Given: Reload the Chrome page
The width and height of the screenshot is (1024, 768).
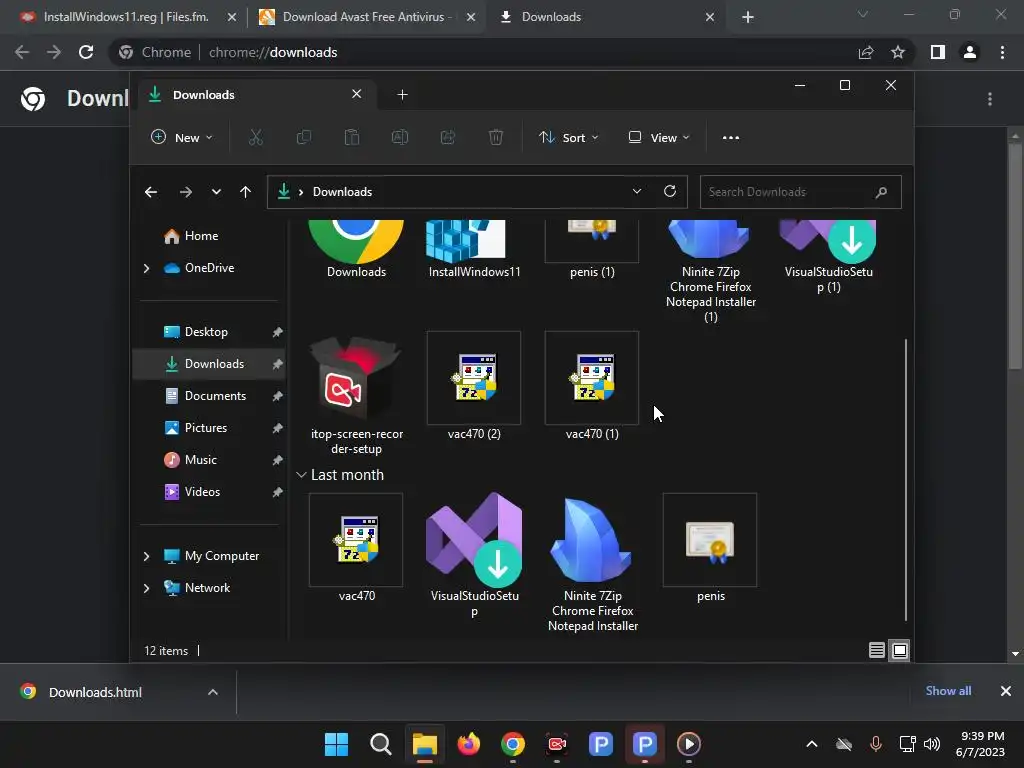Looking at the screenshot, I should click(x=86, y=52).
